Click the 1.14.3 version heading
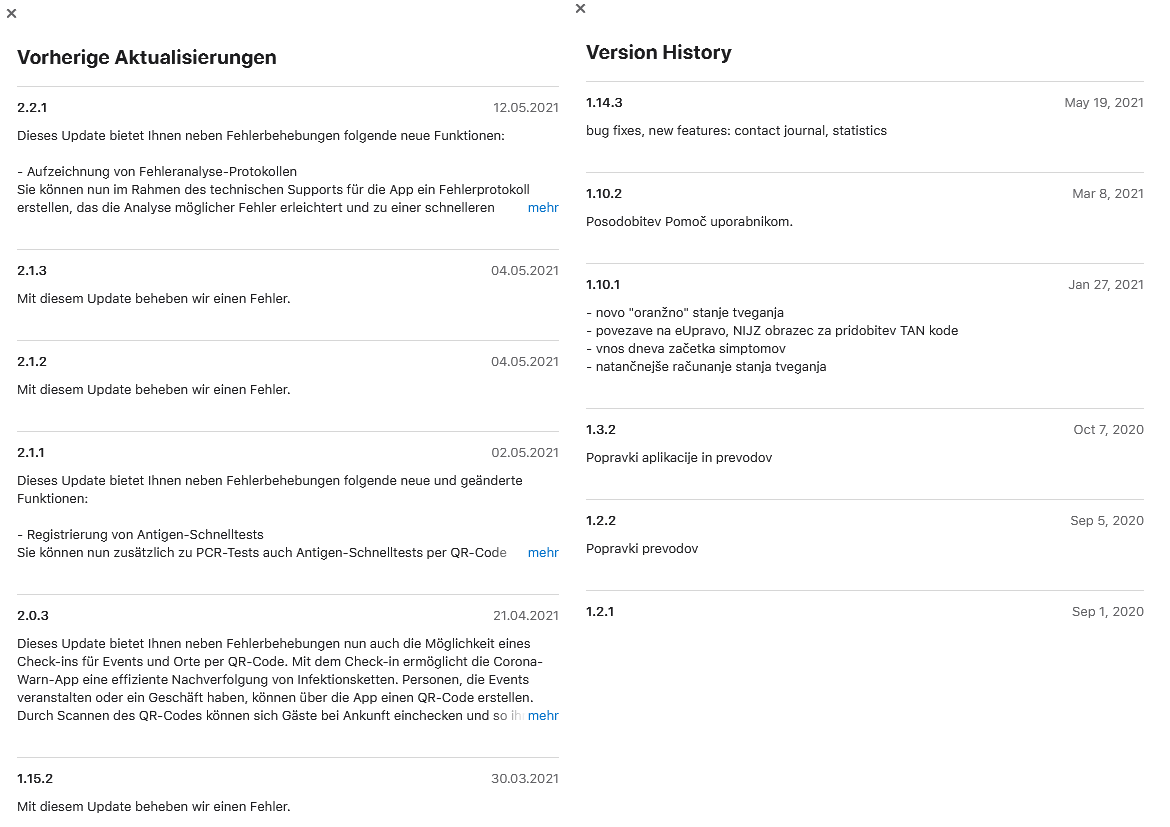1170x827 pixels. tap(604, 103)
